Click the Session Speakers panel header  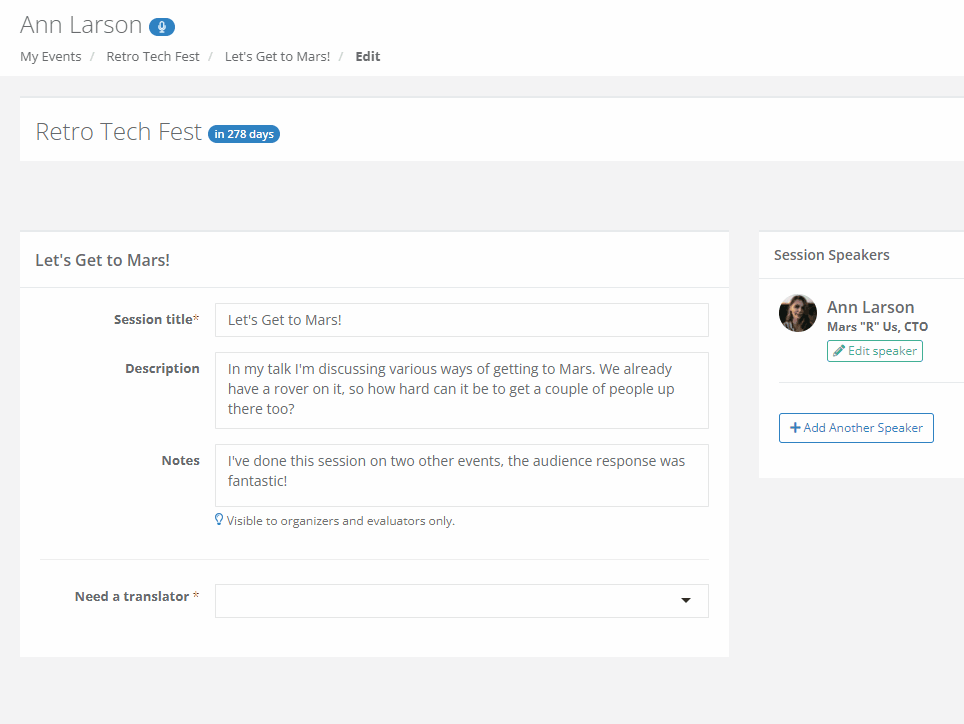[x=831, y=255]
